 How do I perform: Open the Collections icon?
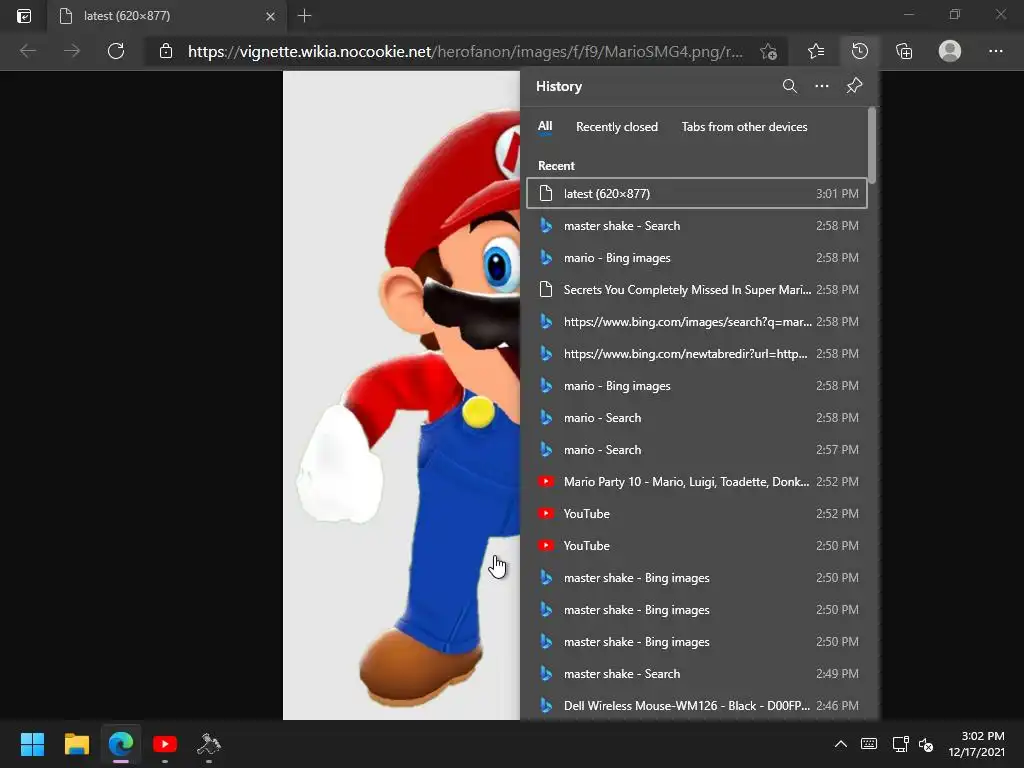(x=904, y=51)
